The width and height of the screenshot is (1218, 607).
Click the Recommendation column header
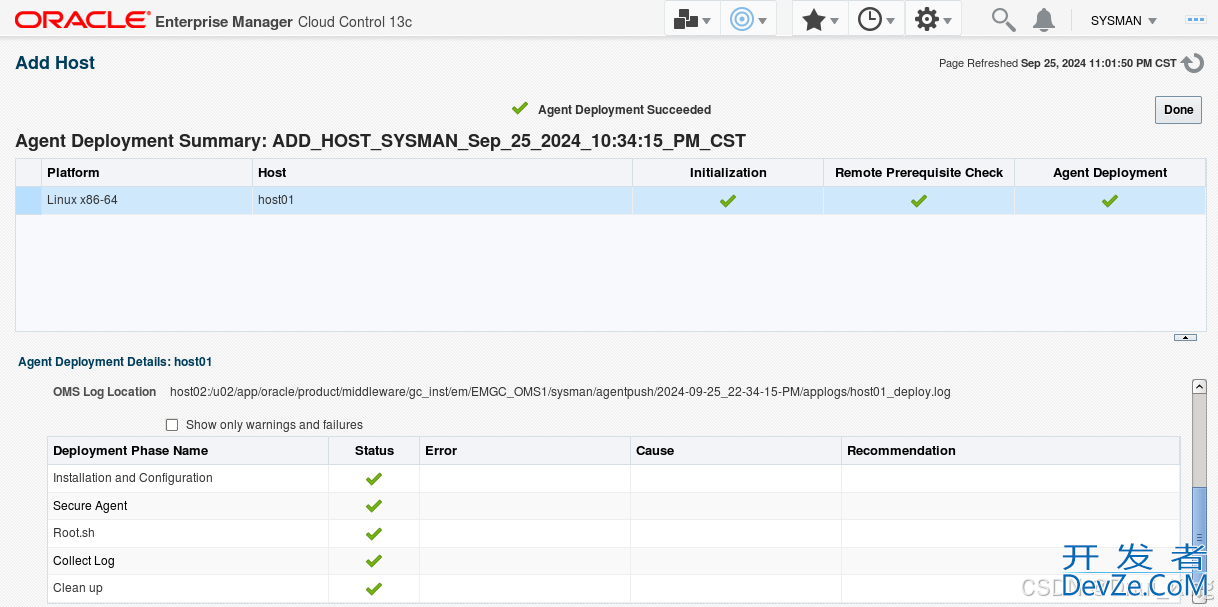point(1011,451)
